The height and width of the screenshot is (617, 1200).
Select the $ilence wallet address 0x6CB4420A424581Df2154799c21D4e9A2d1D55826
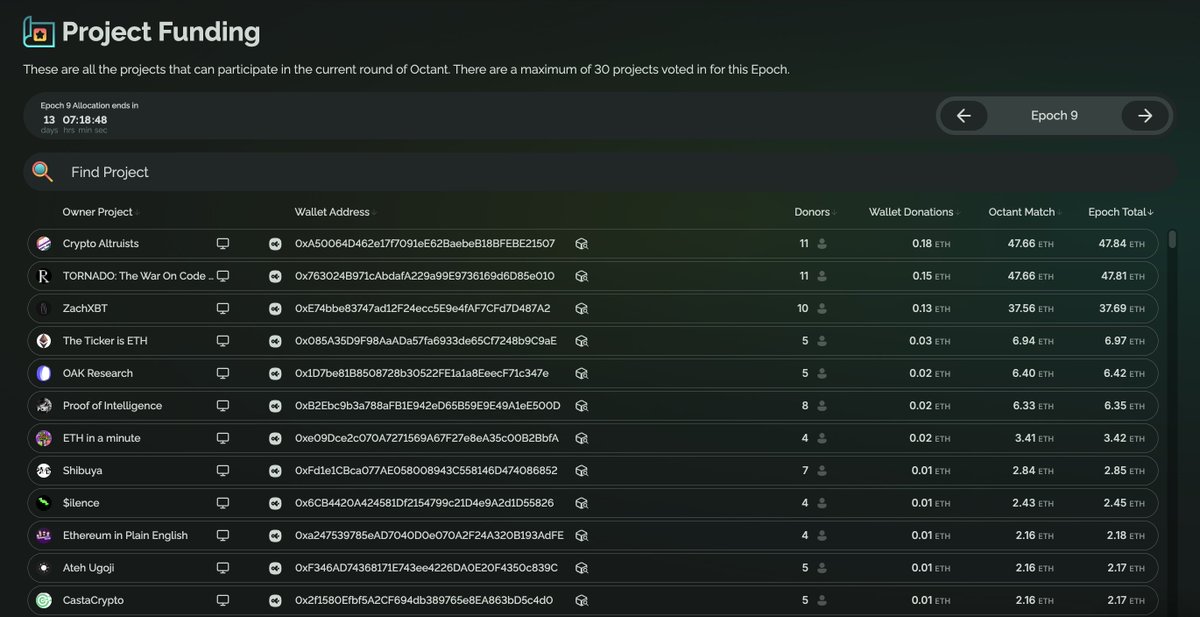(424, 503)
